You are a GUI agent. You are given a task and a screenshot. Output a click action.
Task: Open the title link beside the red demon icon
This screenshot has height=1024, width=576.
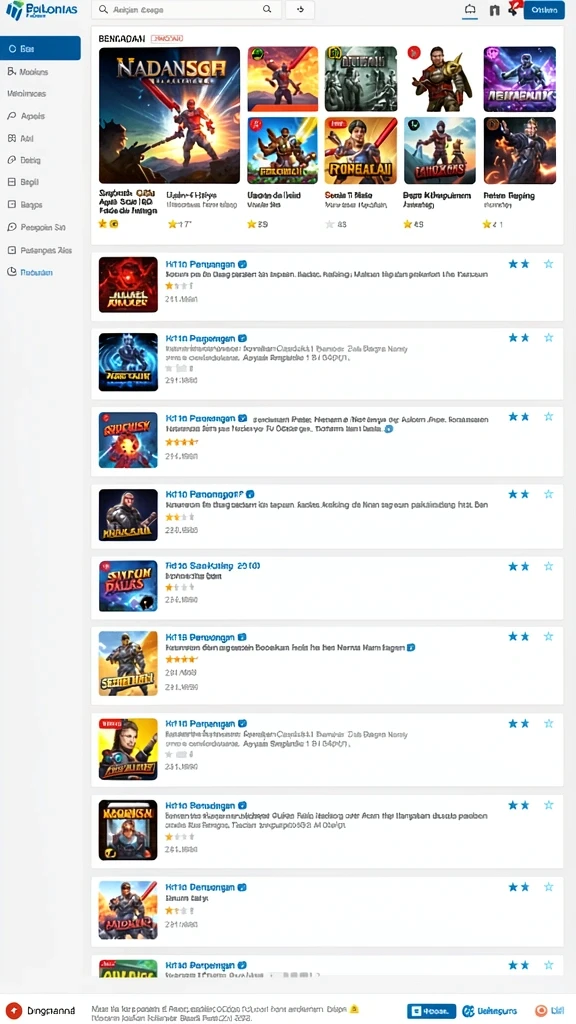200,264
